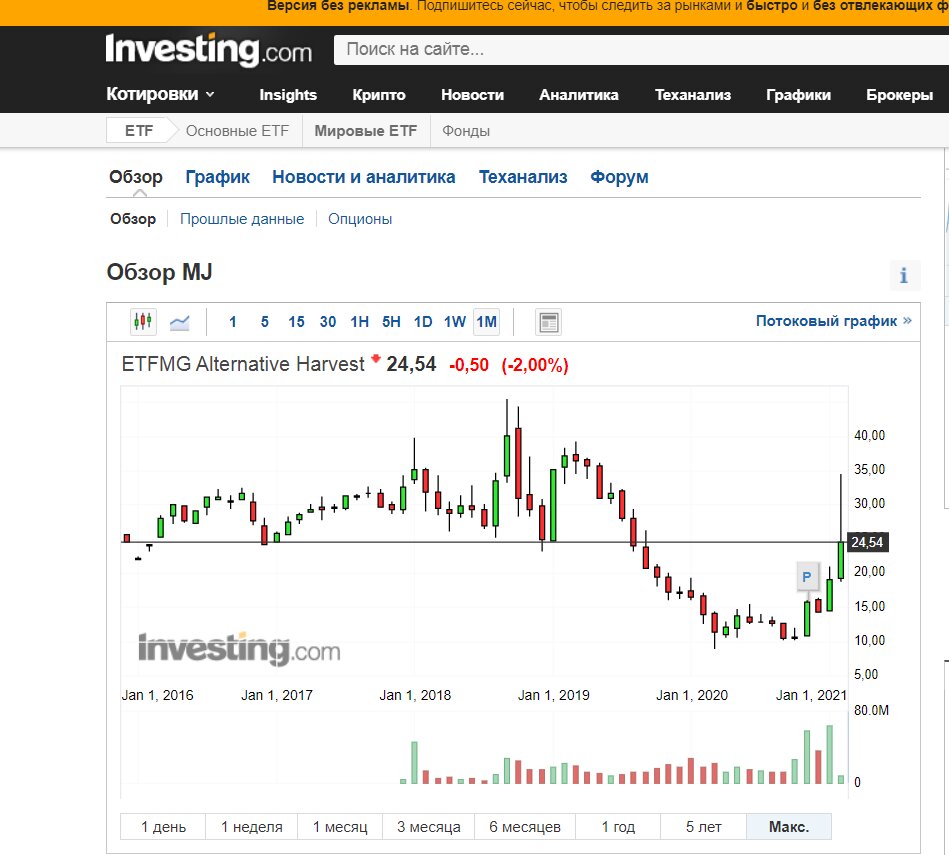This screenshot has height=855, width=949.
Task: Open Брокеры in the top navigation
Action: point(899,95)
